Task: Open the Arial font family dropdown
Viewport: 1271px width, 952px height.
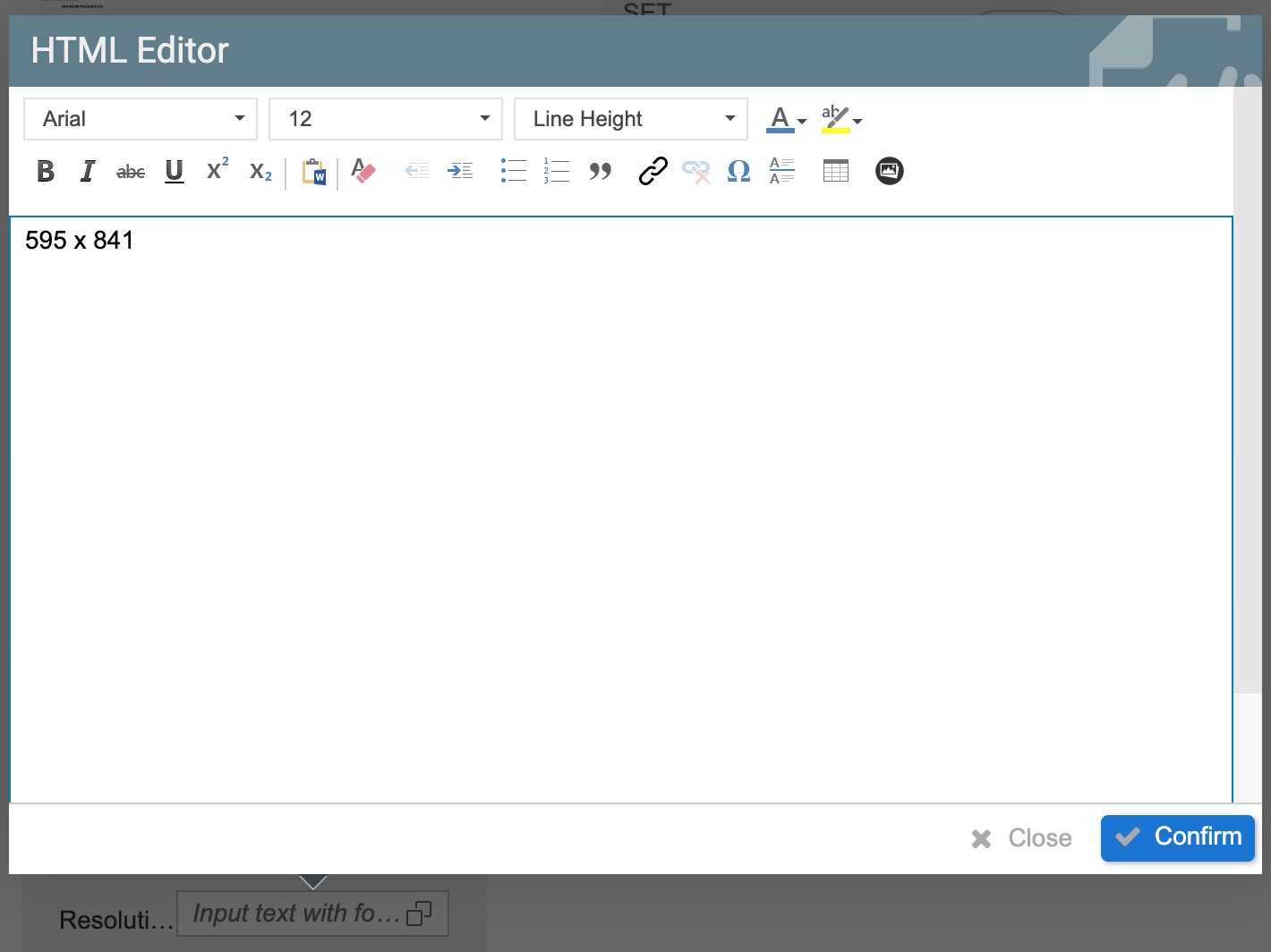Action: click(141, 119)
